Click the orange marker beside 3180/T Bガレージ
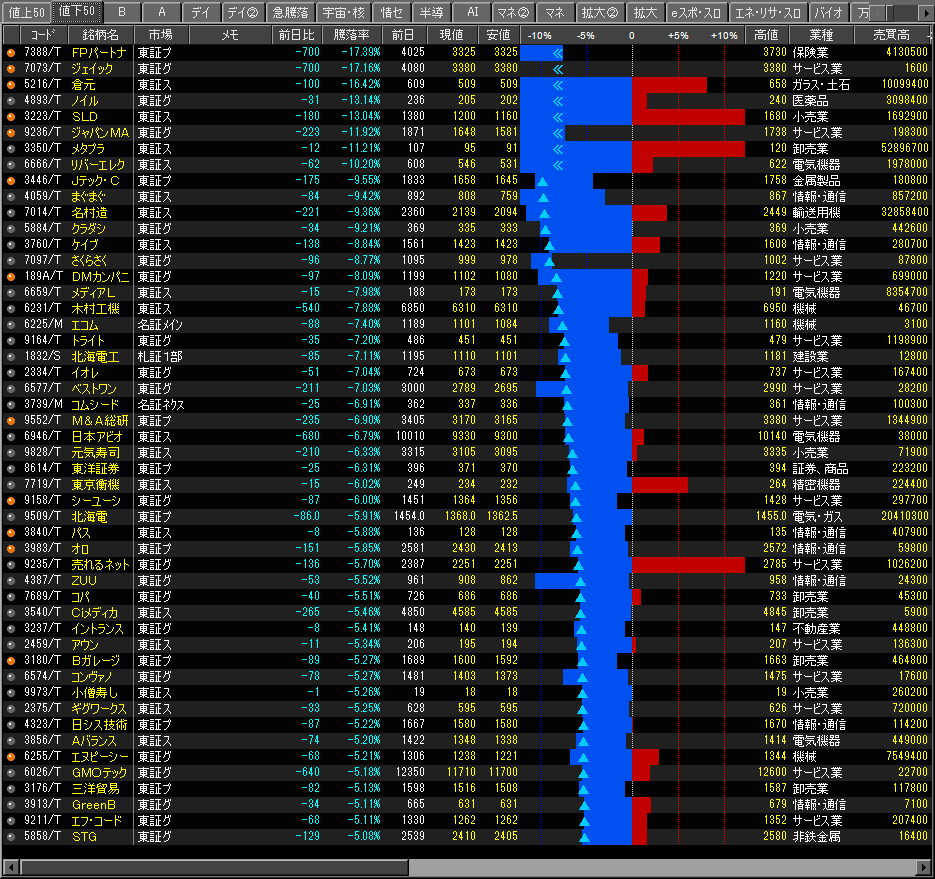The image size is (935, 879). [11, 661]
